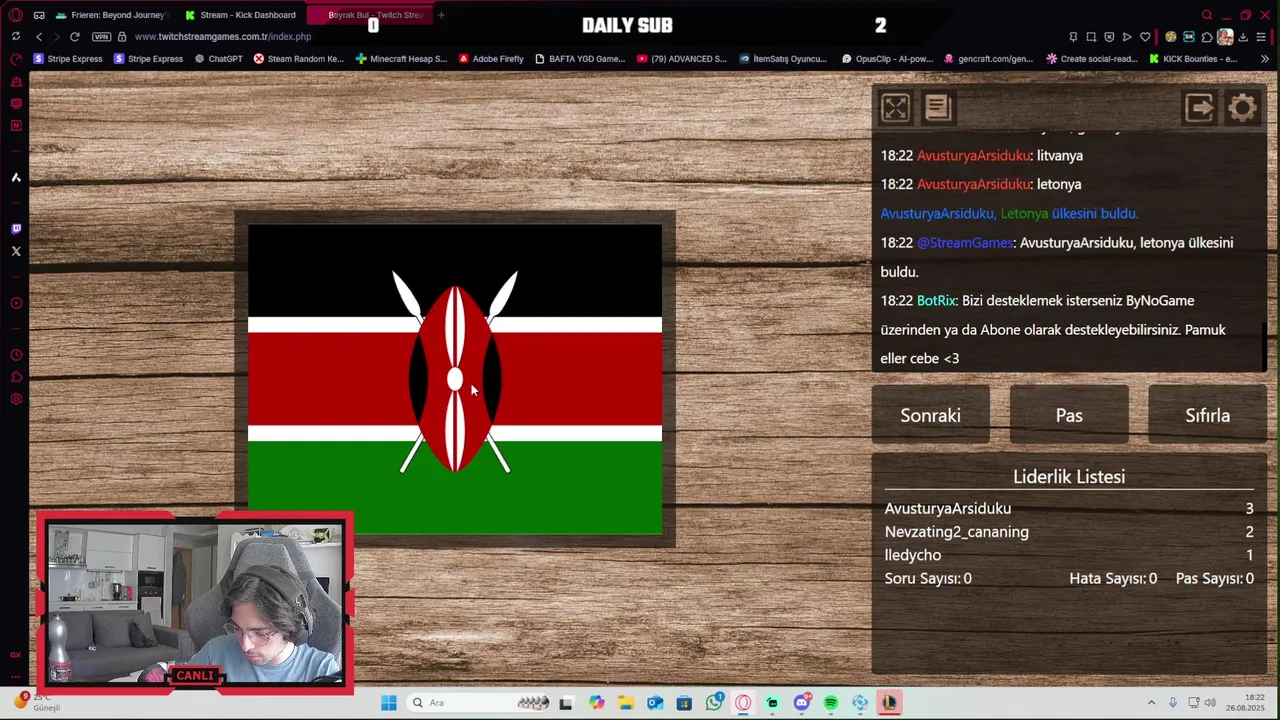Click the browser search magnifier icon
This screenshot has width=1280, height=720.
point(1207,15)
